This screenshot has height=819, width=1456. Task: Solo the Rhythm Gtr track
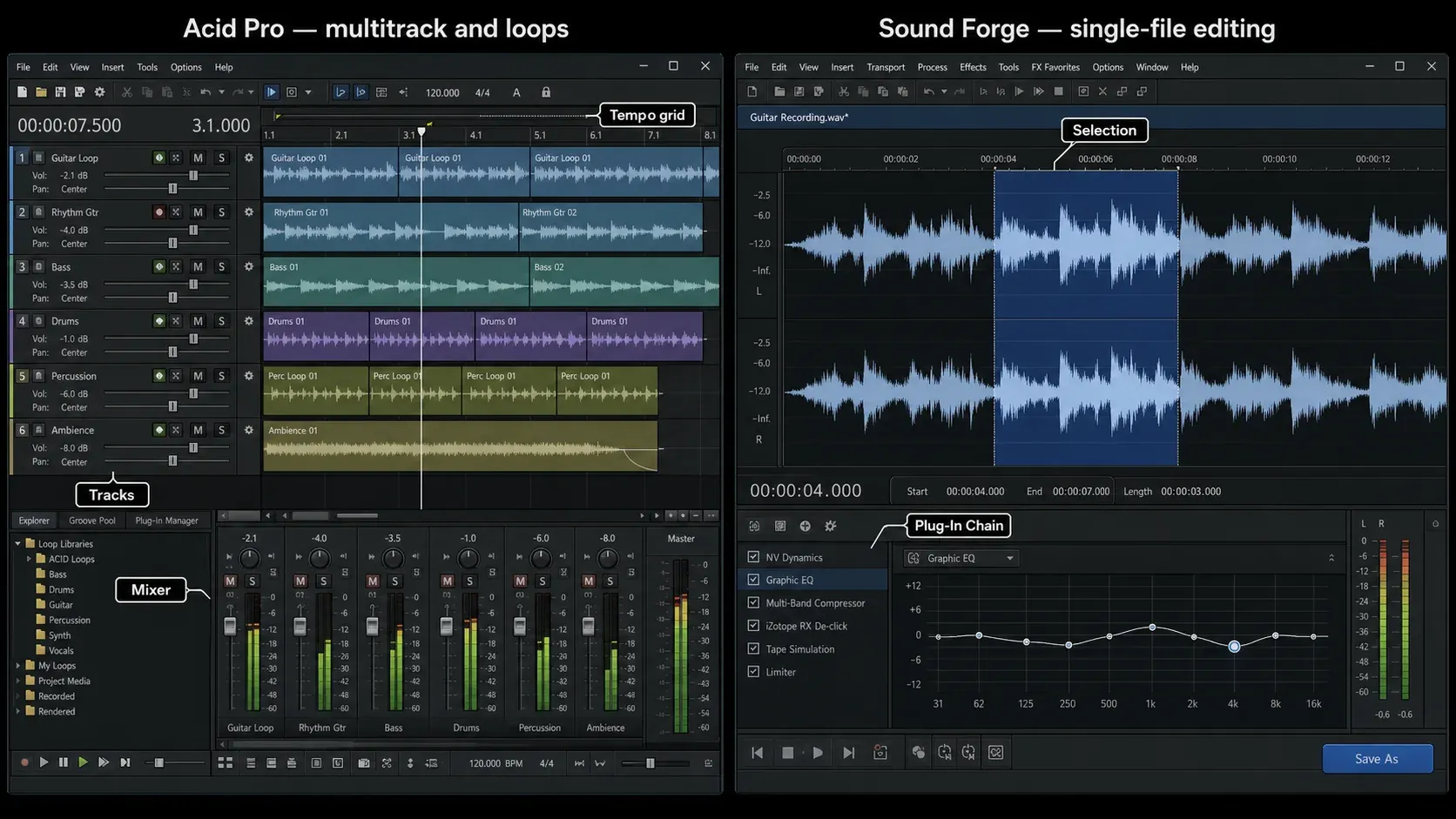pyautogui.click(x=221, y=212)
